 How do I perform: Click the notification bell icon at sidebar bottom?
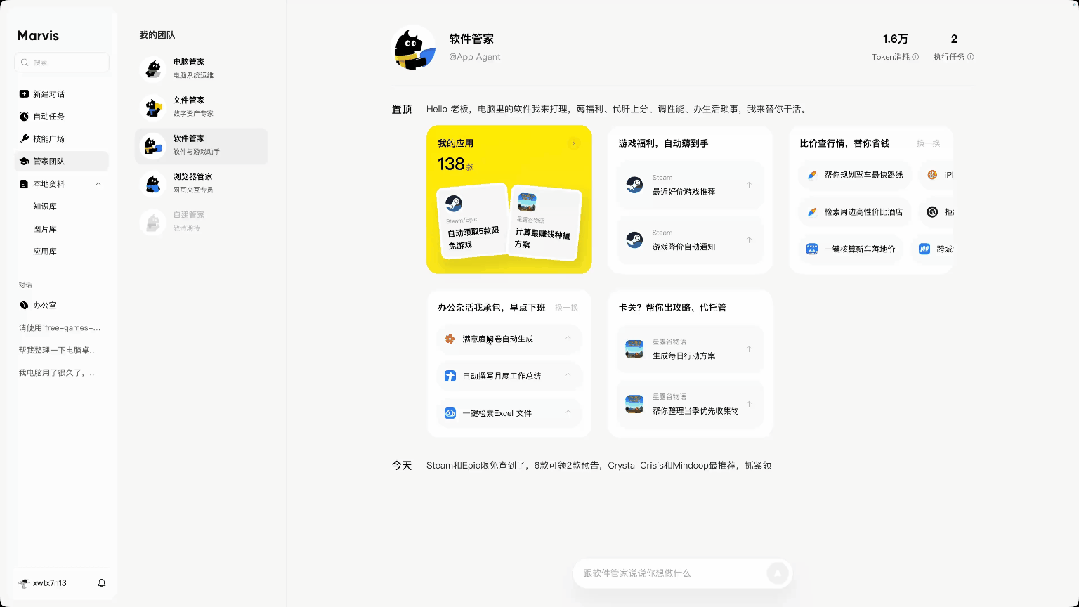[x=101, y=583]
